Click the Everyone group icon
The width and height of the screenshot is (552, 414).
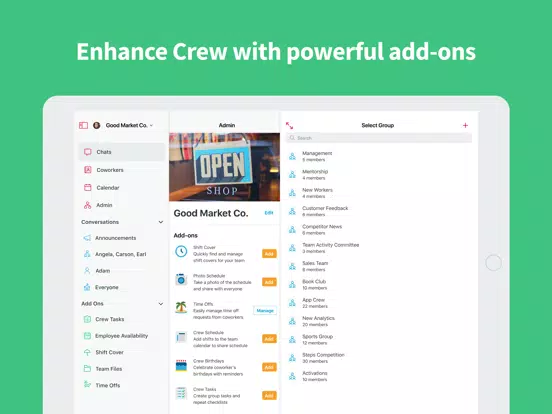click(x=87, y=287)
